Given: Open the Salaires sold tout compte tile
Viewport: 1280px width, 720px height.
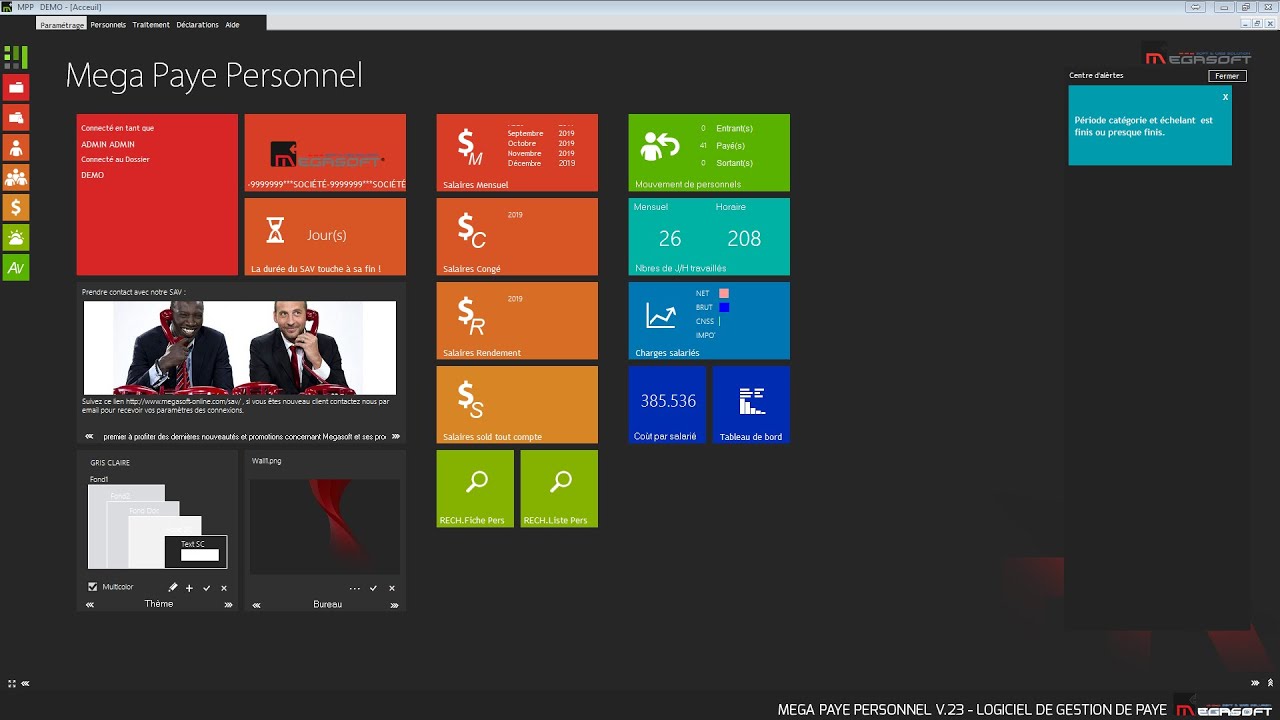Looking at the screenshot, I should [517, 404].
